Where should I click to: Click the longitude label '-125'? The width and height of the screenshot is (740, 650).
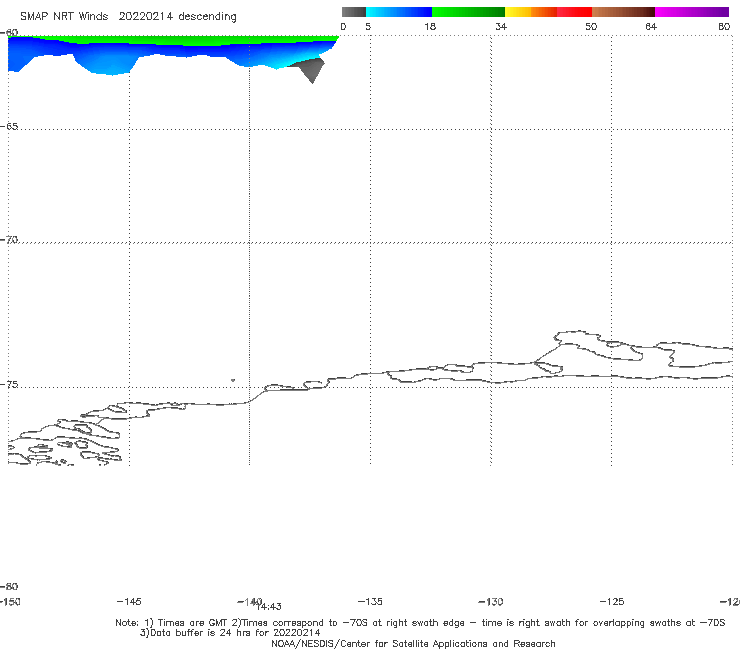point(612,601)
